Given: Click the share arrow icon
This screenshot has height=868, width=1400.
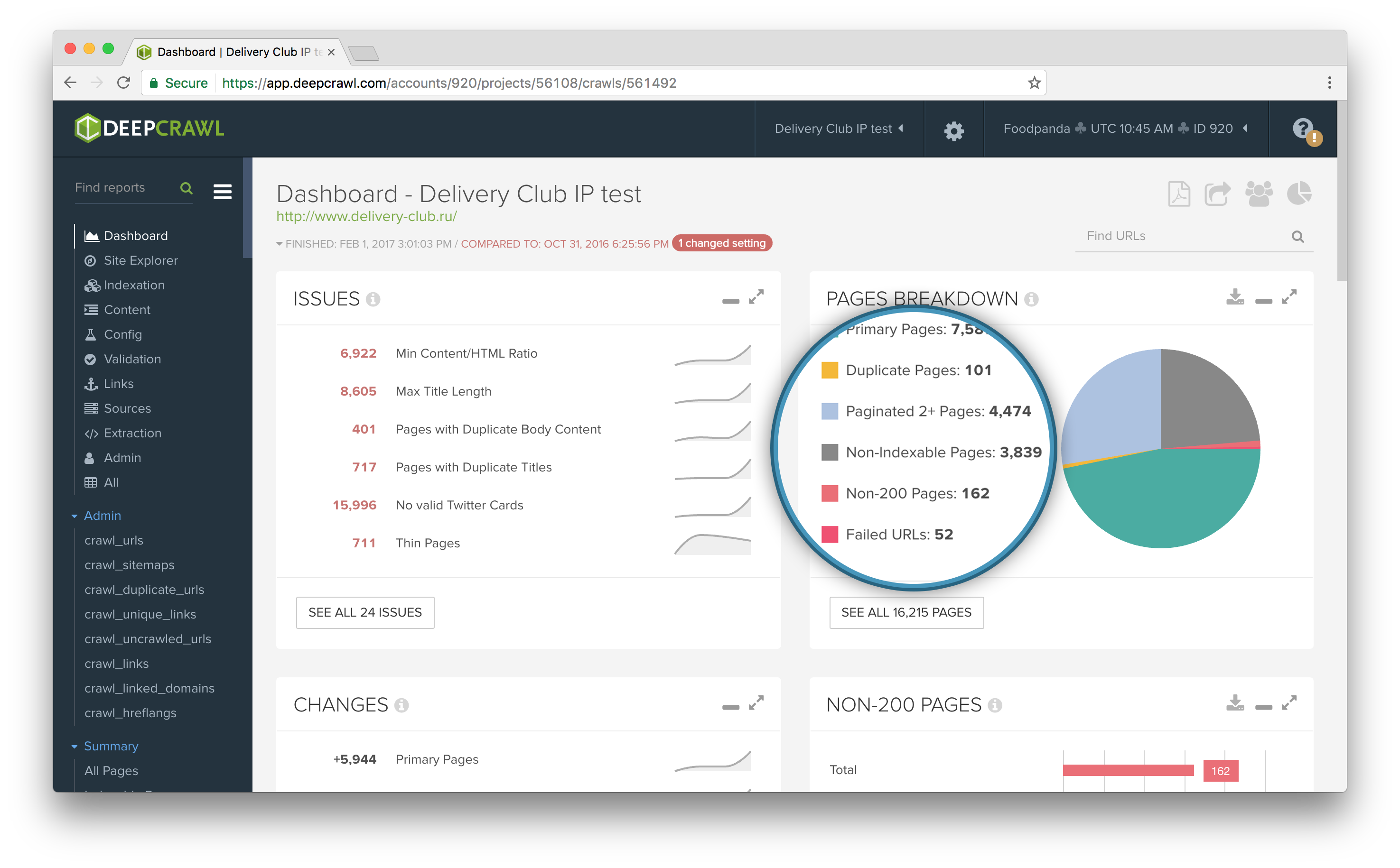Looking at the screenshot, I should click(x=1217, y=194).
